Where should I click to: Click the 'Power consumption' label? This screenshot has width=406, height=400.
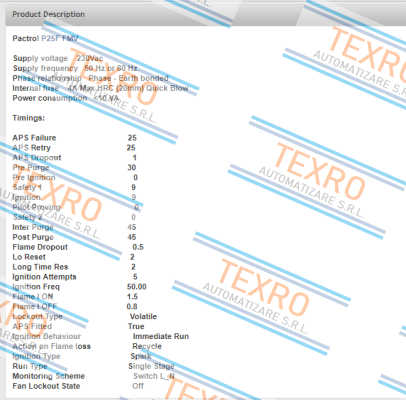[50, 98]
